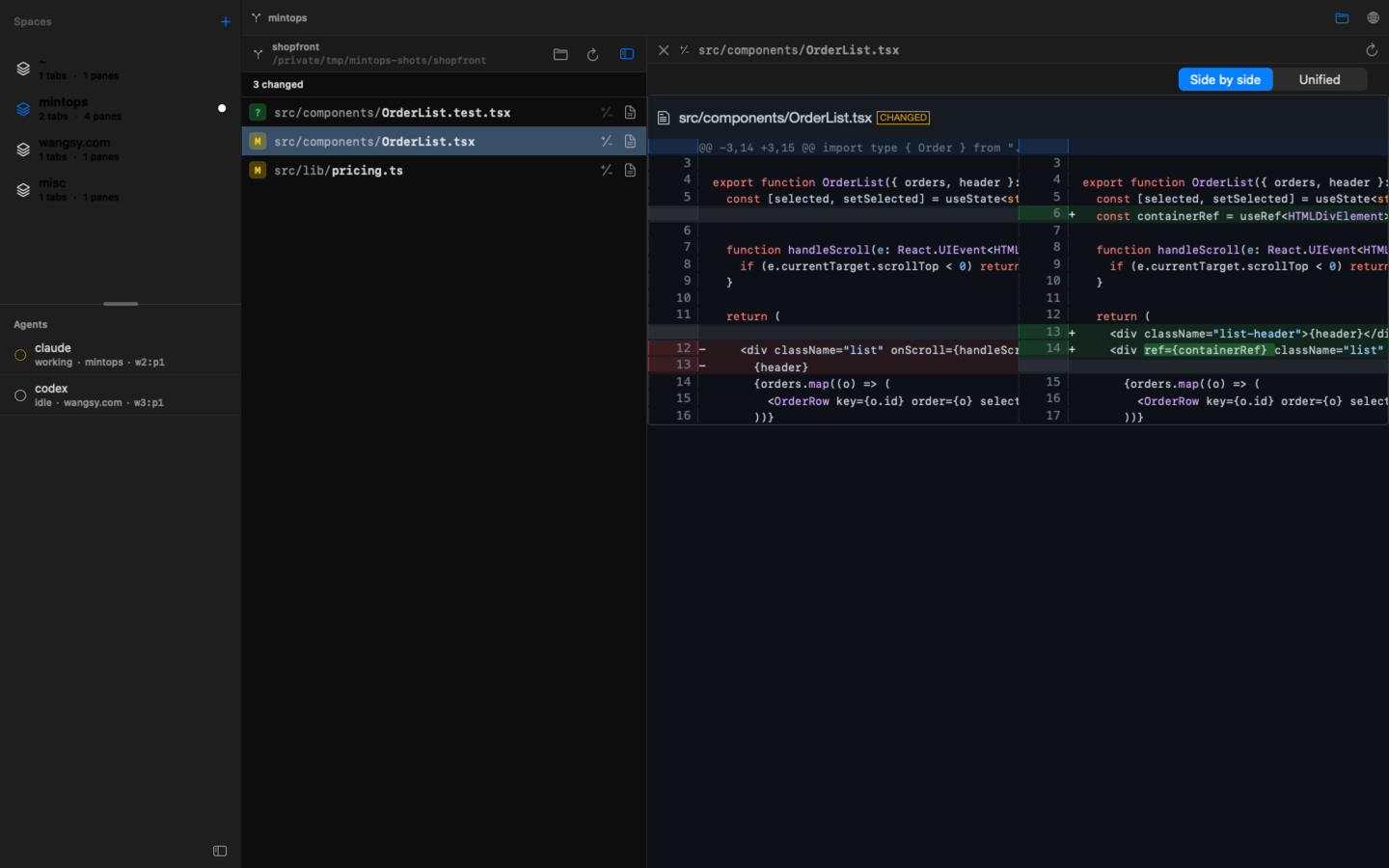
Task: Click the document icon beside diff file title
Action: tap(664, 118)
